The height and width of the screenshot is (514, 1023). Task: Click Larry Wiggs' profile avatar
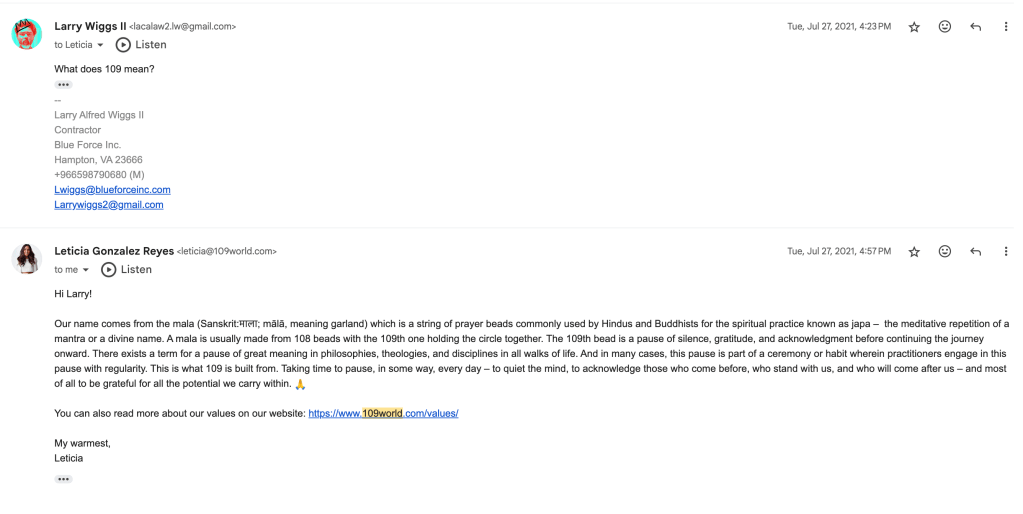pos(27,34)
